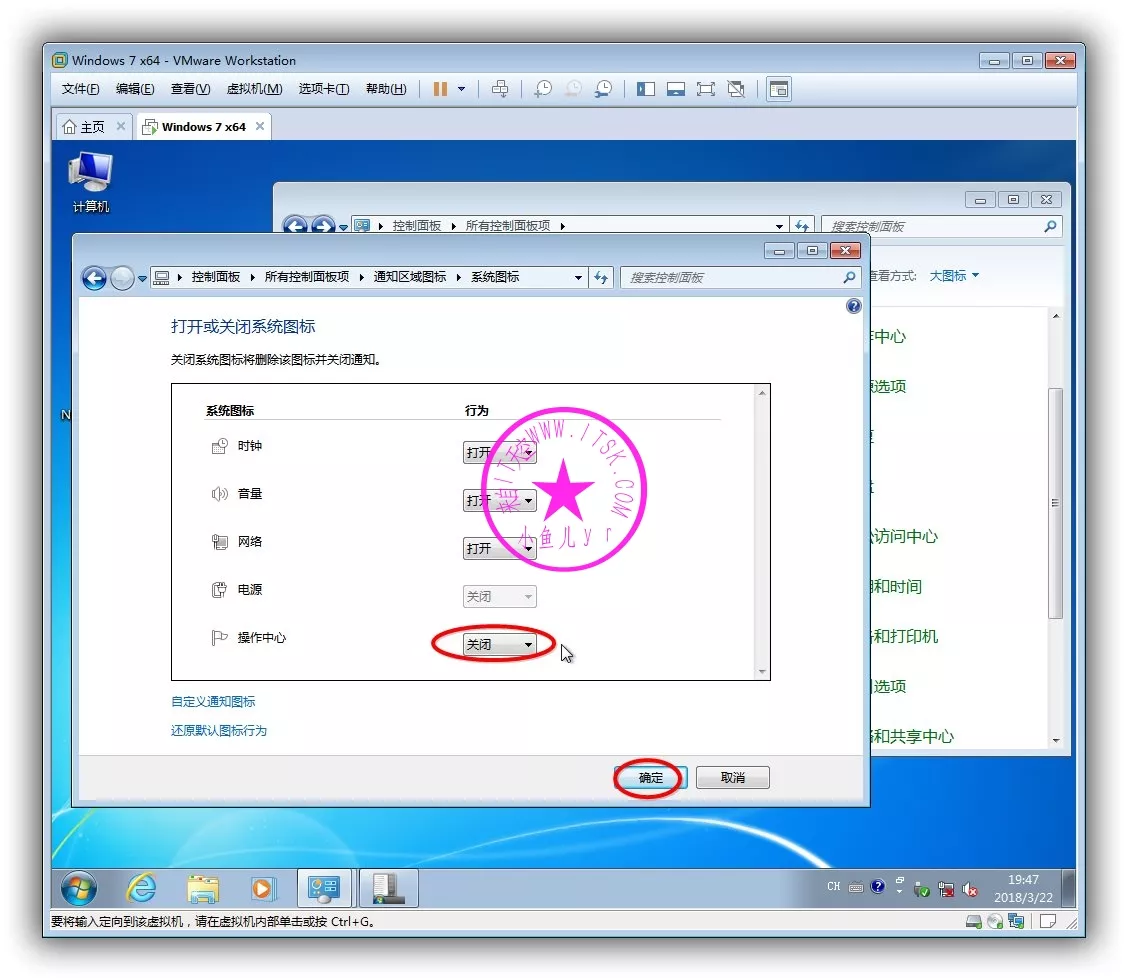Viewport: 1128px width, 980px height.
Task: Open Windows Media Player from taskbar
Action: point(262,887)
